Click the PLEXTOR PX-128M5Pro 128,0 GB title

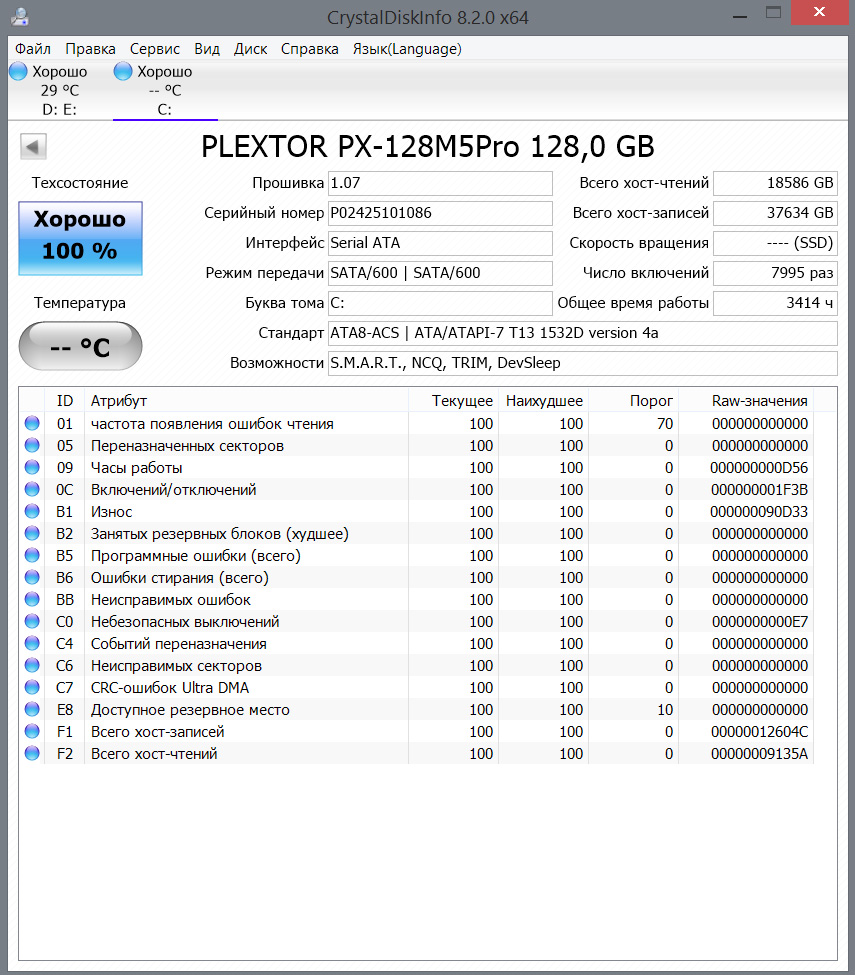click(x=428, y=147)
